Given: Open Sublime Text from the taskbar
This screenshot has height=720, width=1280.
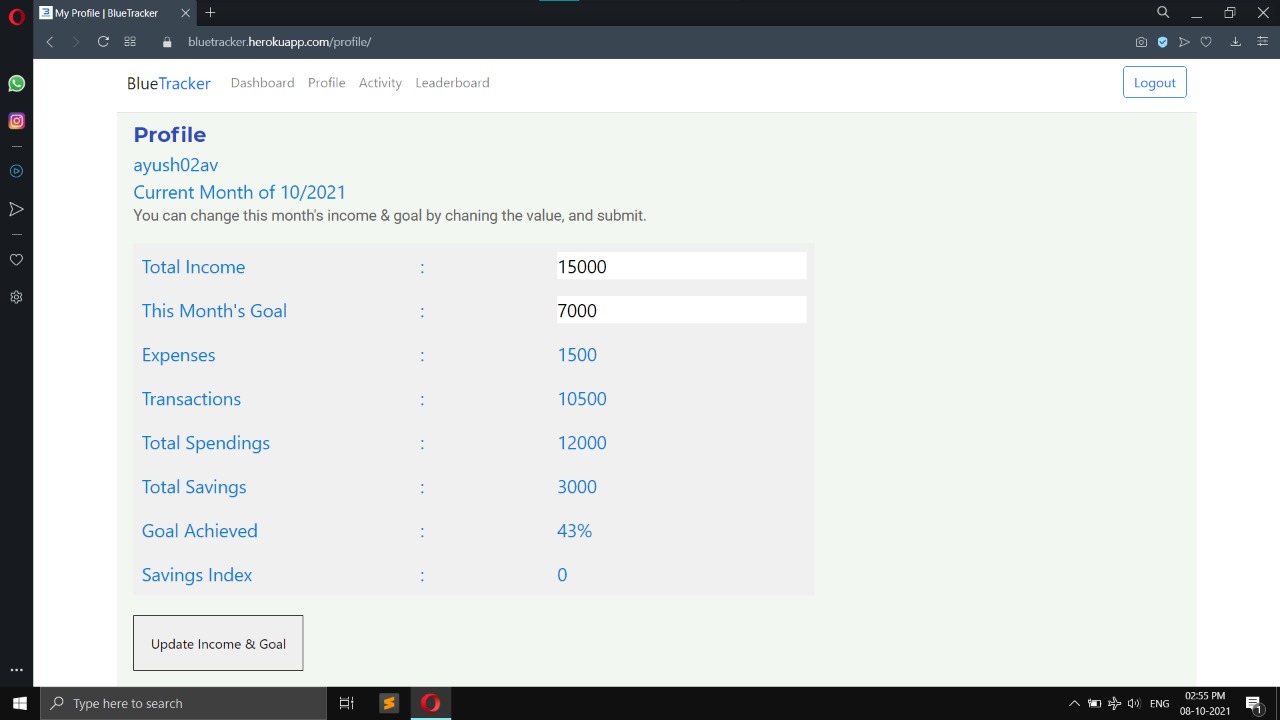Looking at the screenshot, I should coord(389,703).
